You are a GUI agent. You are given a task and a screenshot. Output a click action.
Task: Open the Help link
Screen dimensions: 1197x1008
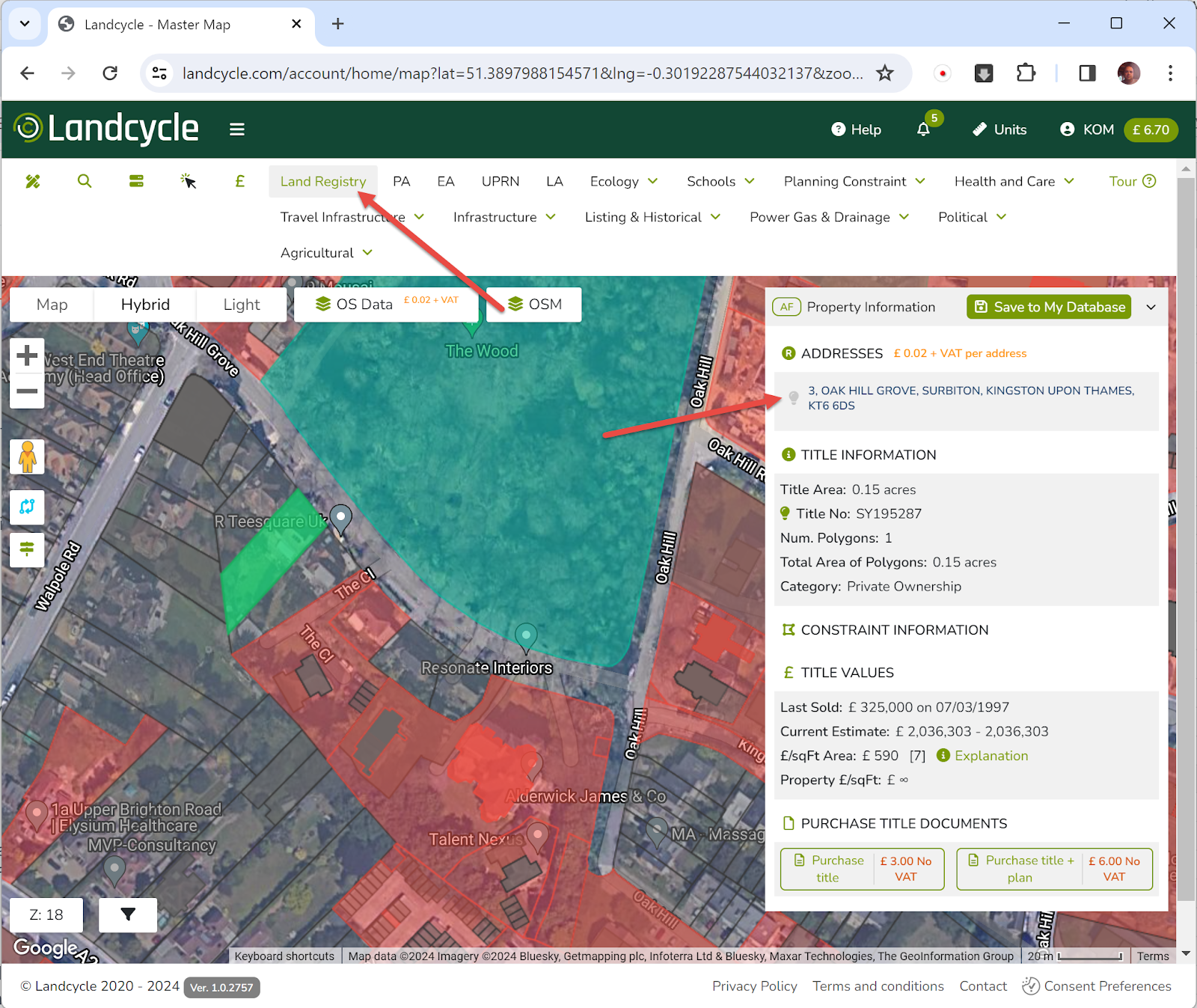pos(857,129)
